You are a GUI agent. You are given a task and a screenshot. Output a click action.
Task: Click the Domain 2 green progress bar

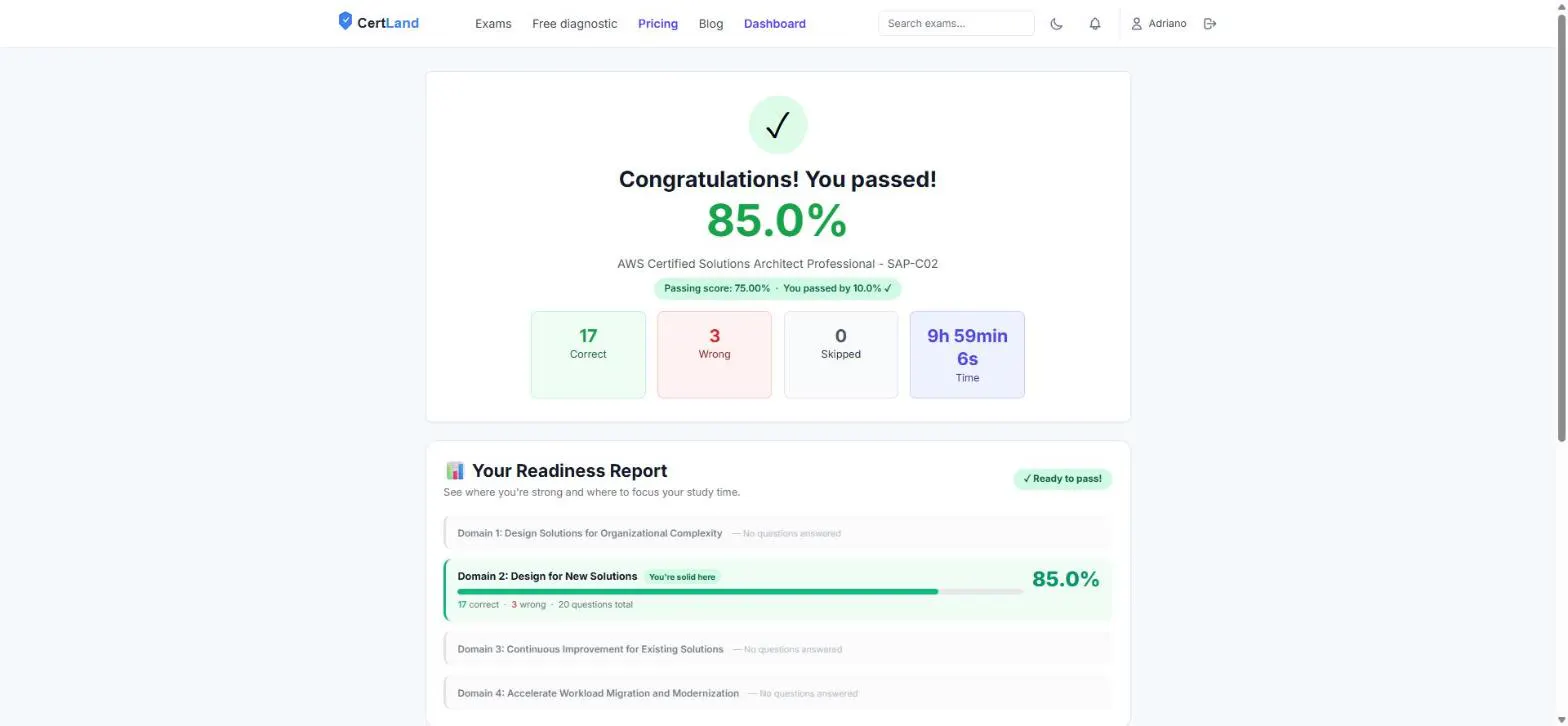(x=698, y=592)
